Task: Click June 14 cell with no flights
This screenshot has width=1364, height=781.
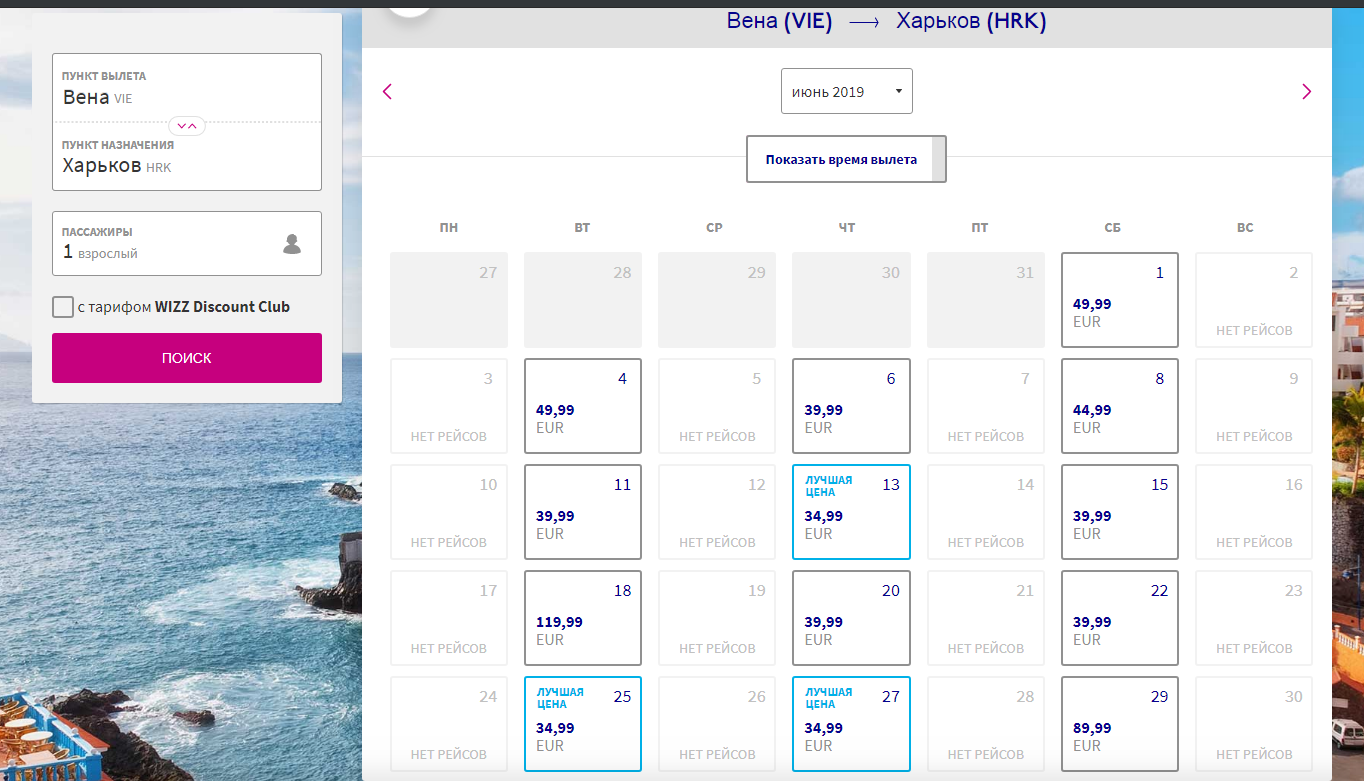Action: (x=986, y=512)
